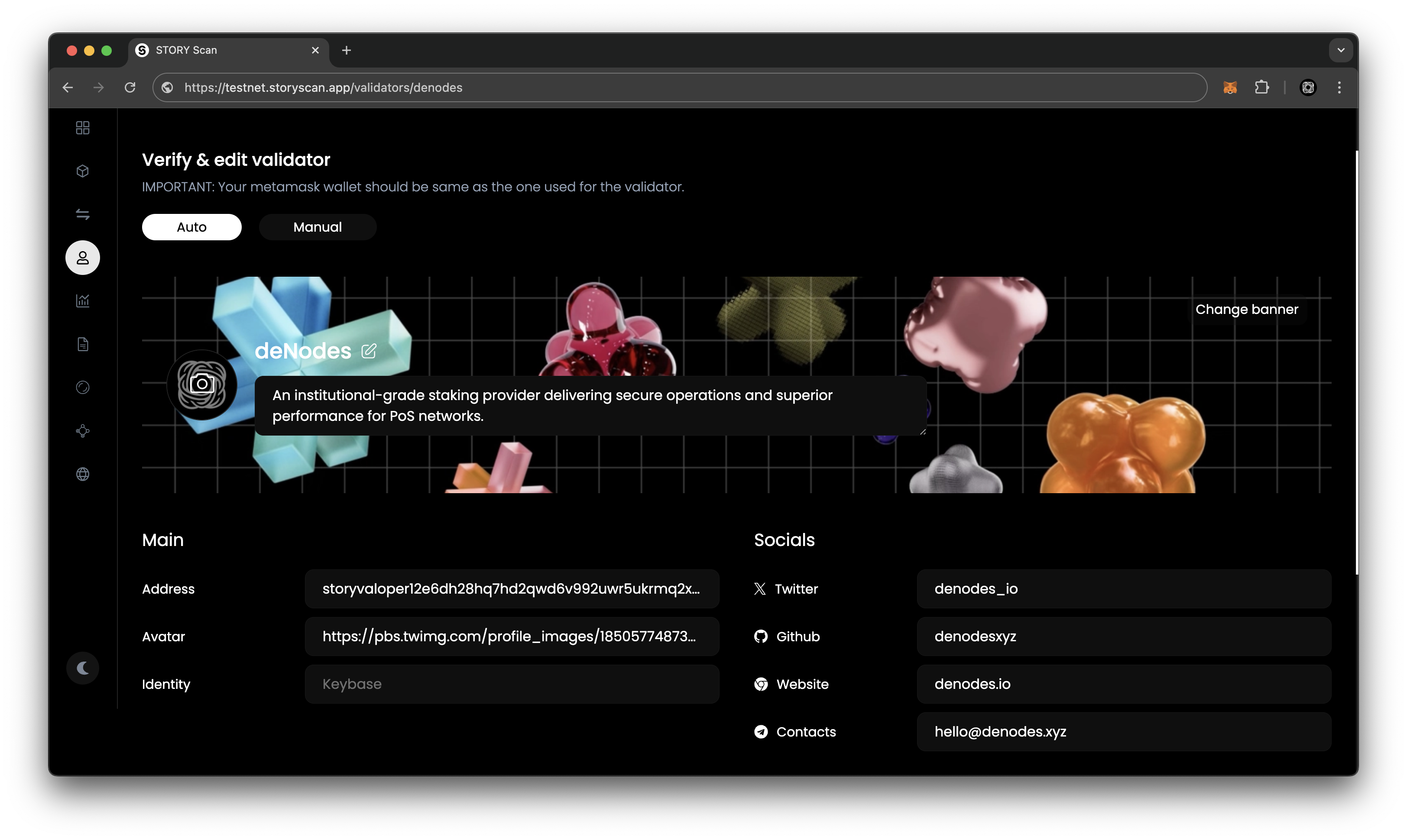Click the Verify & edit validator heading
The image size is (1407, 840).
click(x=236, y=160)
